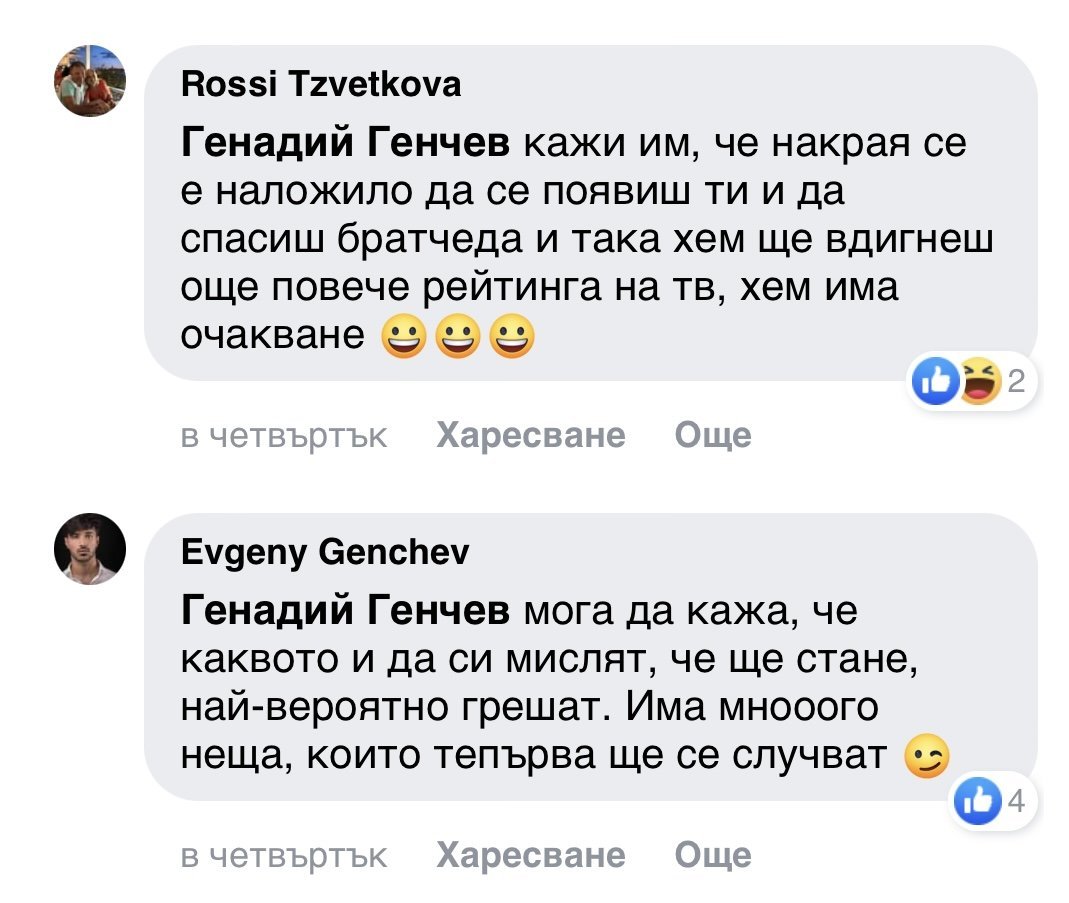Click the first grinning emoji after очакване
Screen dimensions: 1069x903
coord(401,337)
